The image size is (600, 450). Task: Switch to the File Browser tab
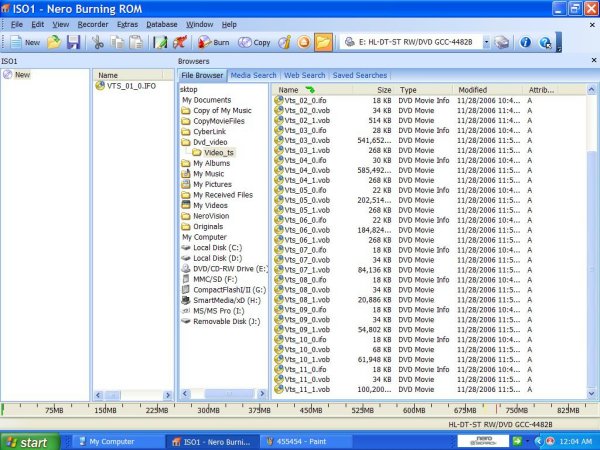pyautogui.click(x=202, y=75)
